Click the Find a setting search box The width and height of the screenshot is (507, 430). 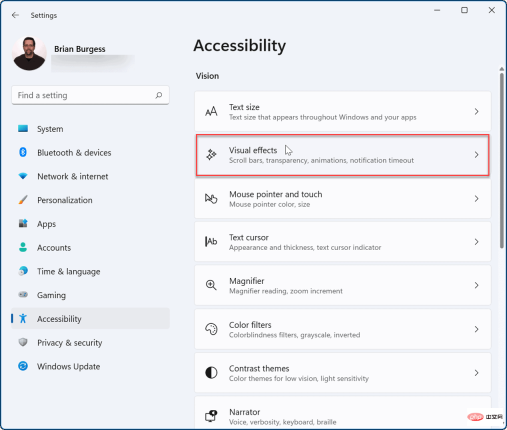click(x=90, y=95)
